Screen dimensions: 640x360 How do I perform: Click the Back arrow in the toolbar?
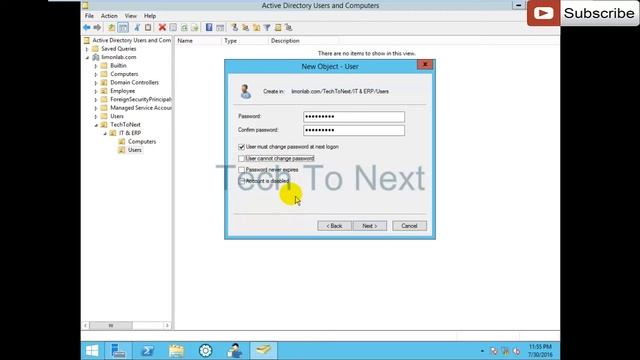click(87, 27)
